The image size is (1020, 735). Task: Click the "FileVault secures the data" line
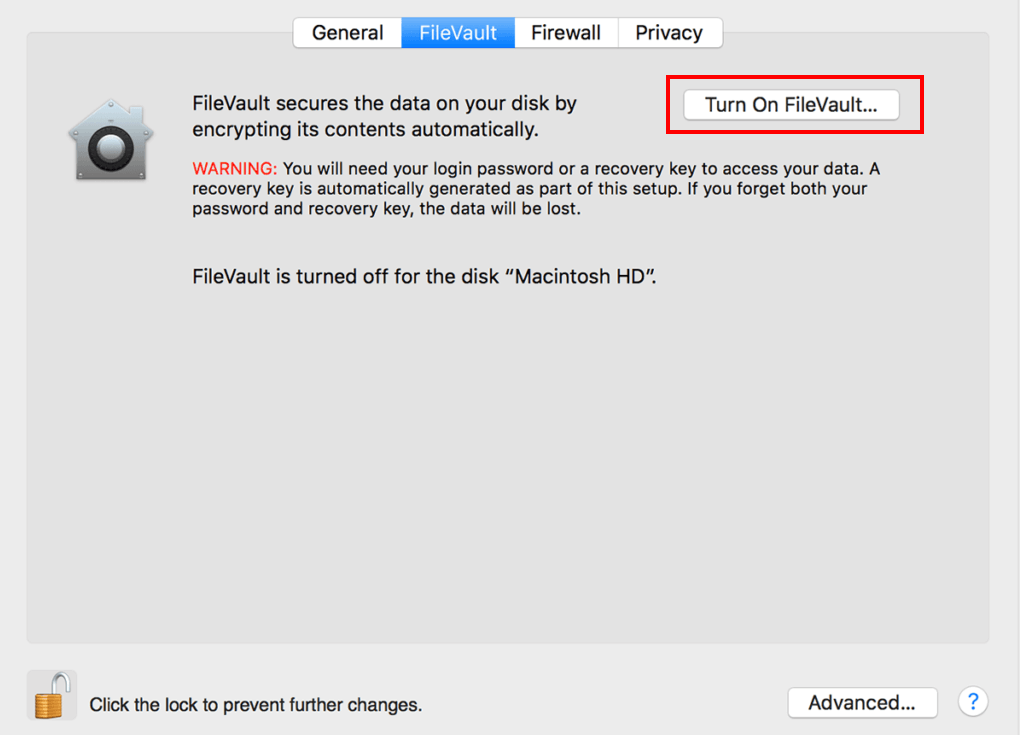[x=384, y=103]
